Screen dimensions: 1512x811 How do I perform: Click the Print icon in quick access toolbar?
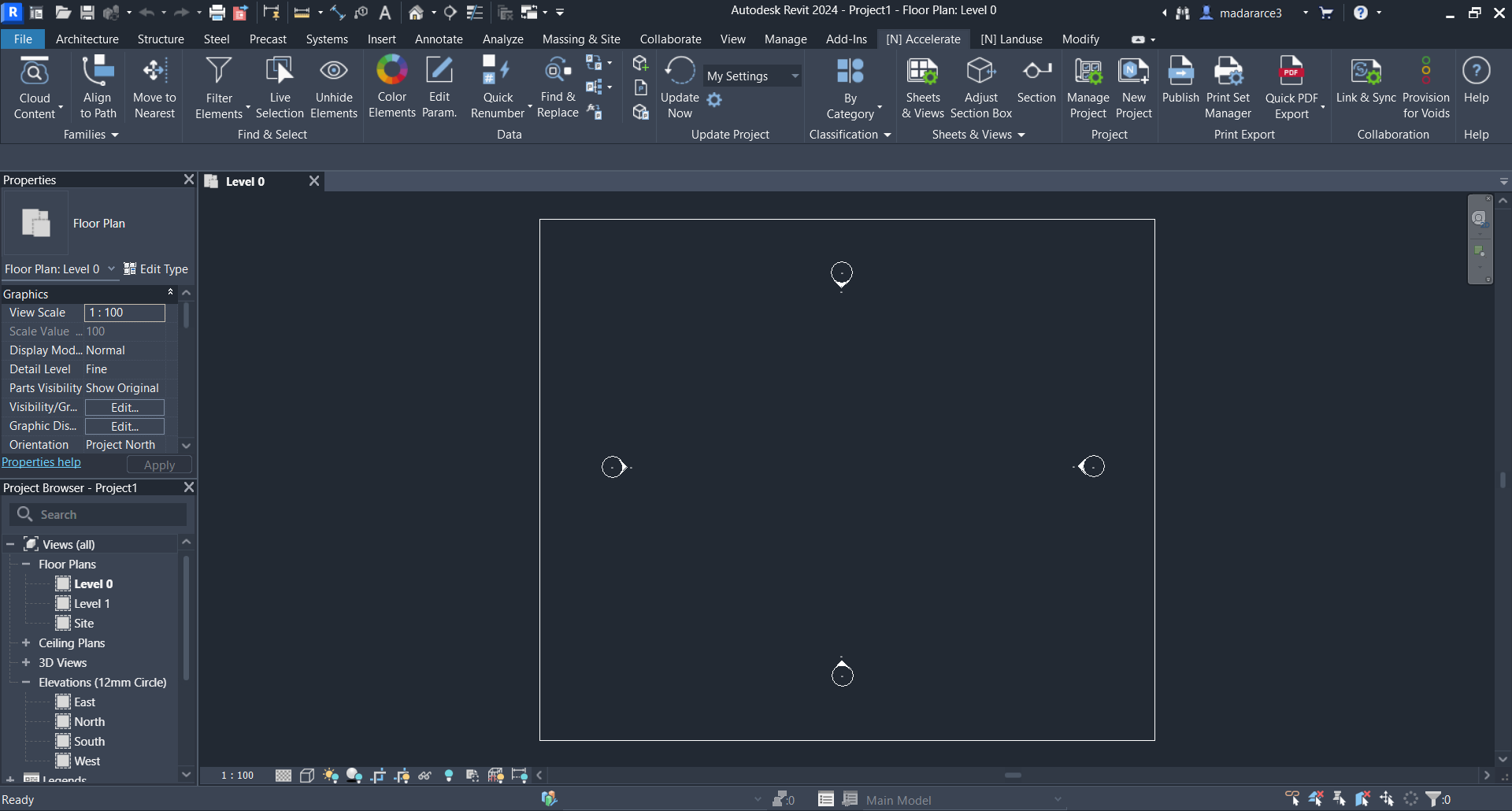coord(217,13)
